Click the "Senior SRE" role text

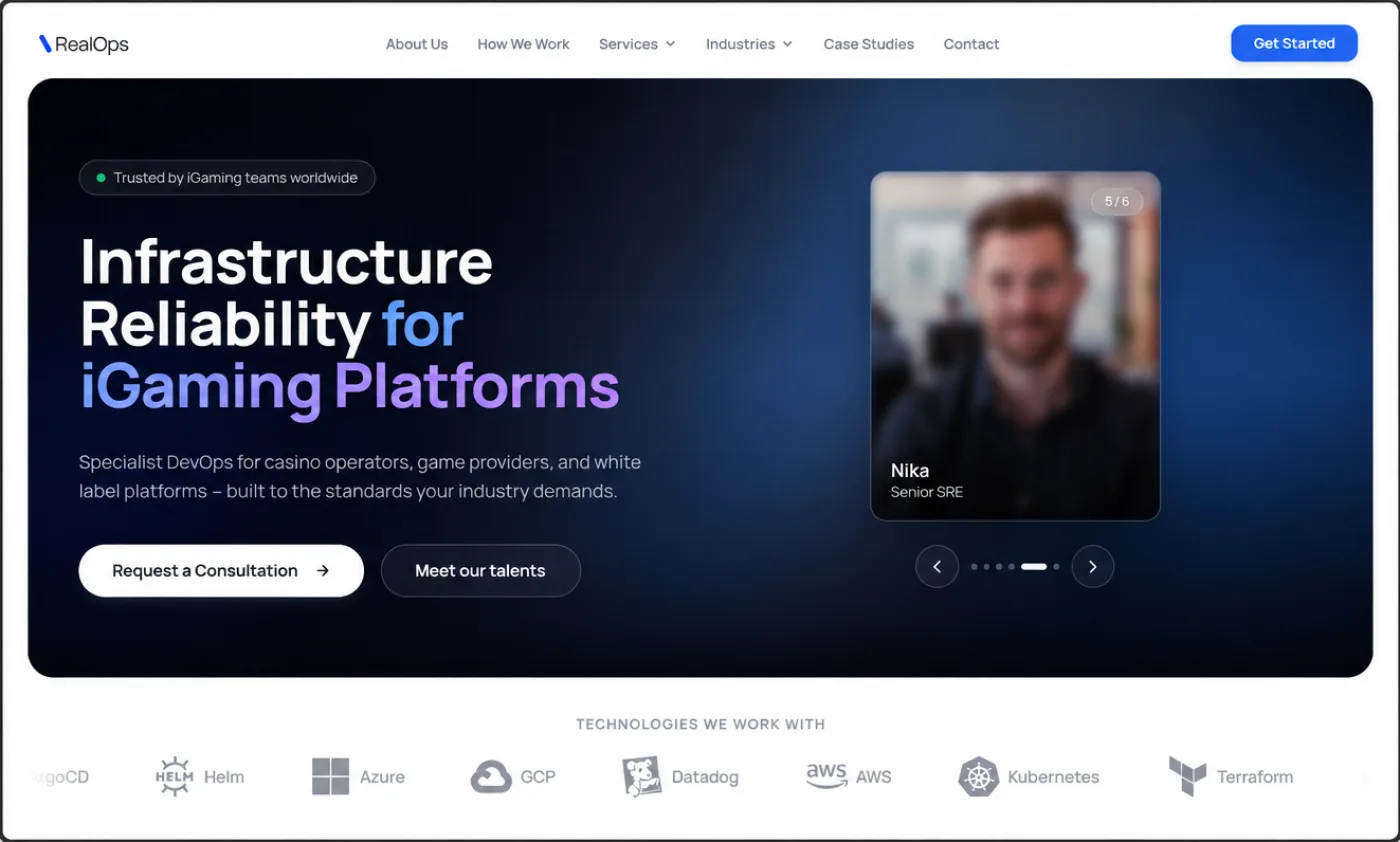[x=927, y=492]
